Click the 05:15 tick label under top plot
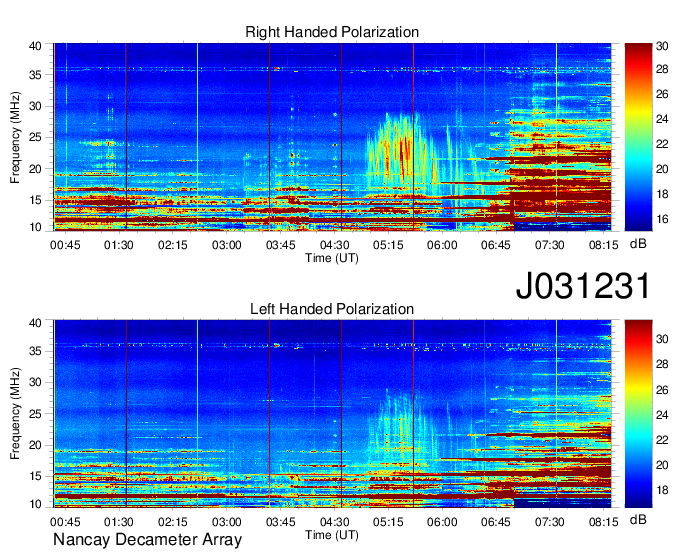The image size is (680, 552). (388, 245)
